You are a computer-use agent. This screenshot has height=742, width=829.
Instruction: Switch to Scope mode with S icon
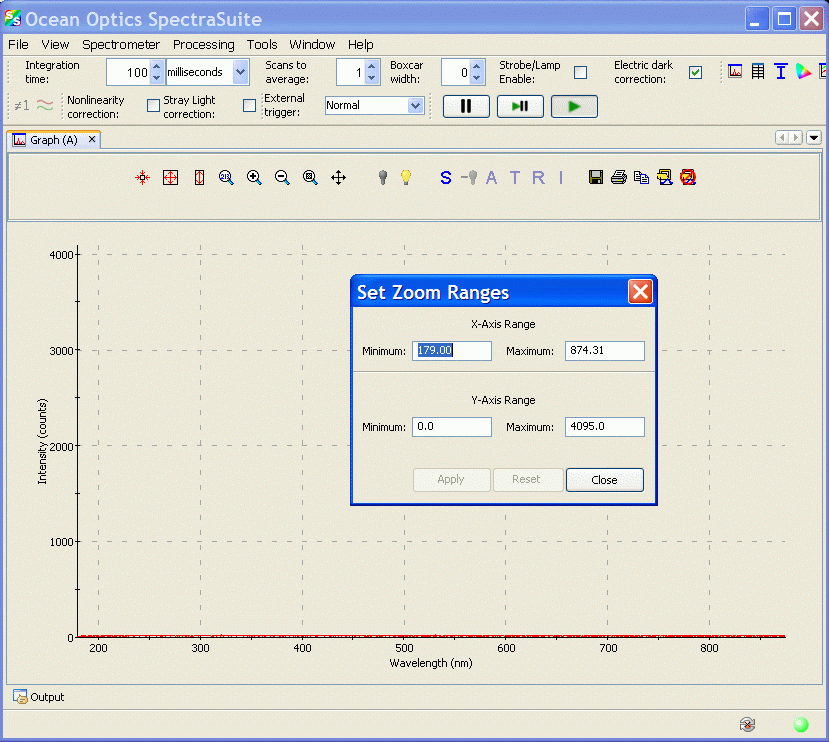[446, 178]
